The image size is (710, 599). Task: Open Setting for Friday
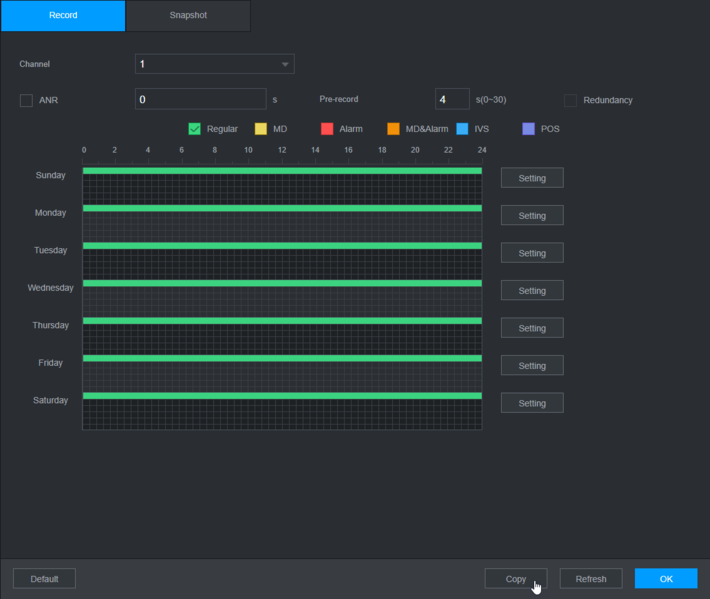click(x=532, y=365)
